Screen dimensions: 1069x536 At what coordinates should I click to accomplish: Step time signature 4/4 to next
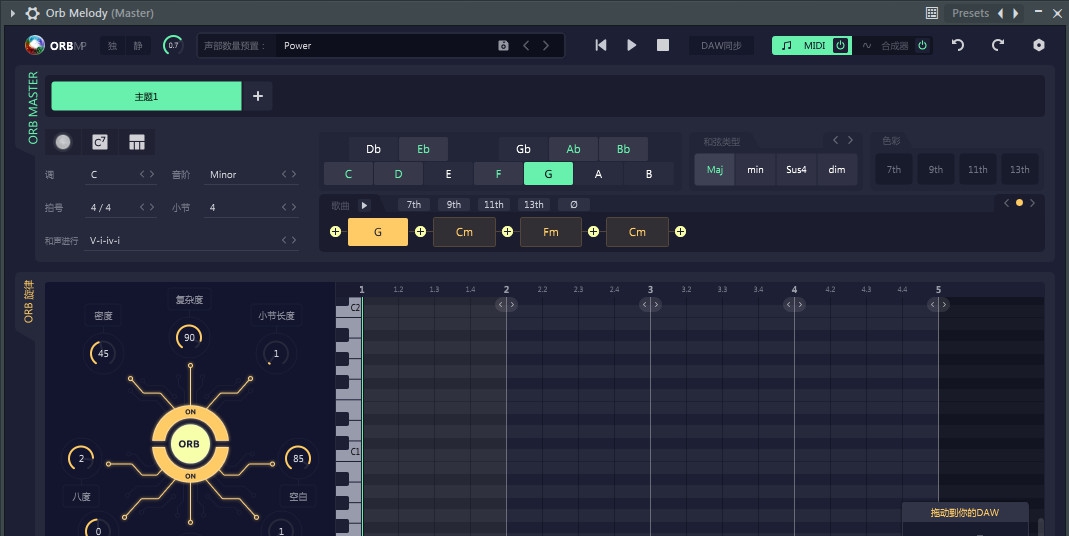click(151, 207)
